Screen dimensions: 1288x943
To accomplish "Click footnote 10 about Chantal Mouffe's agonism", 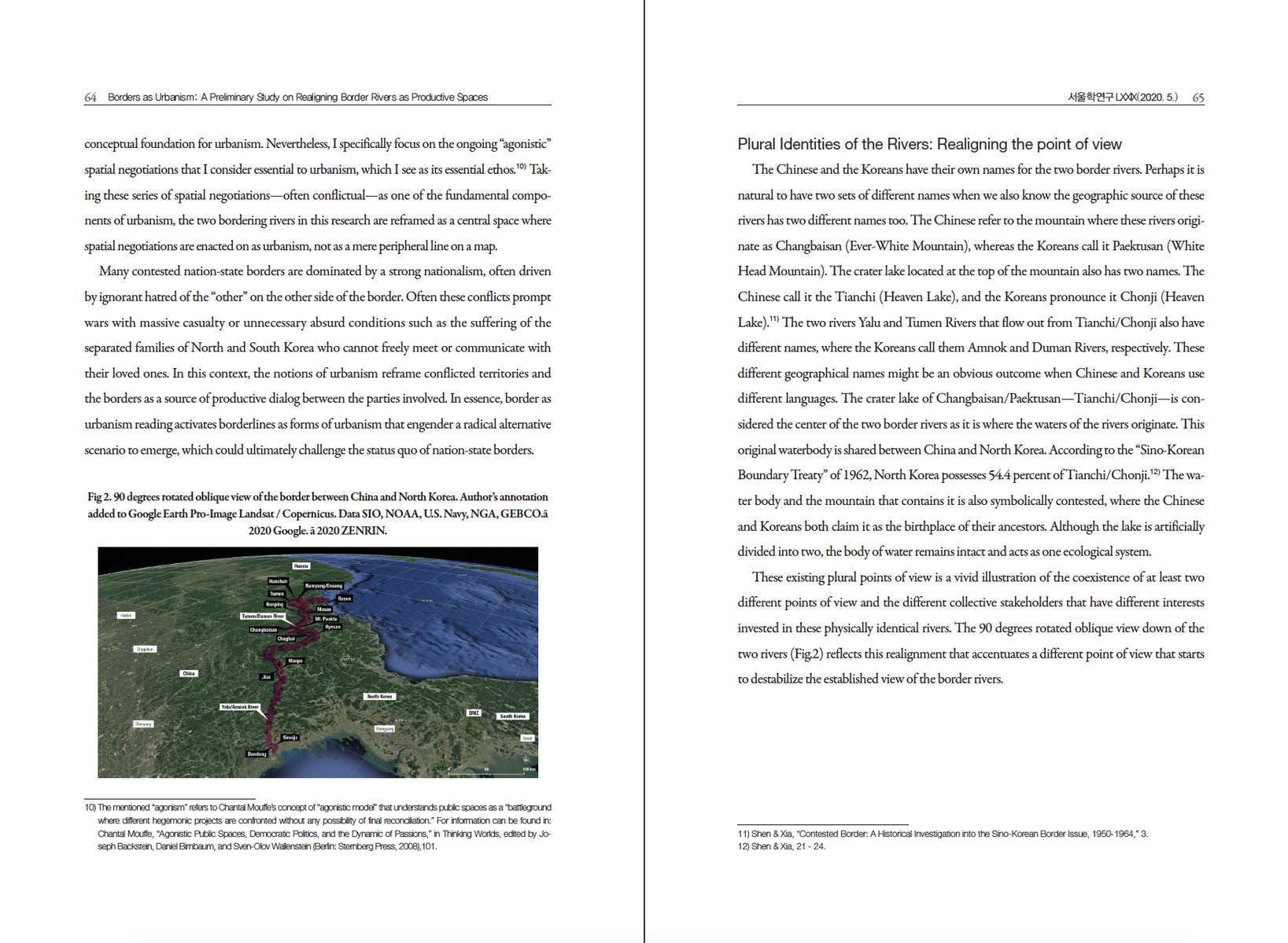I will (318, 827).
